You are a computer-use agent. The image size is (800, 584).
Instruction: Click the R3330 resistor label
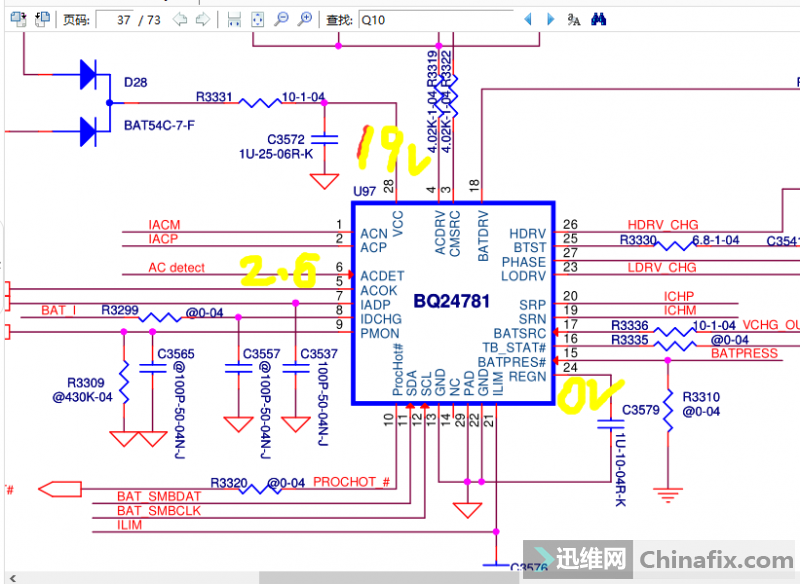coord(638,240)
